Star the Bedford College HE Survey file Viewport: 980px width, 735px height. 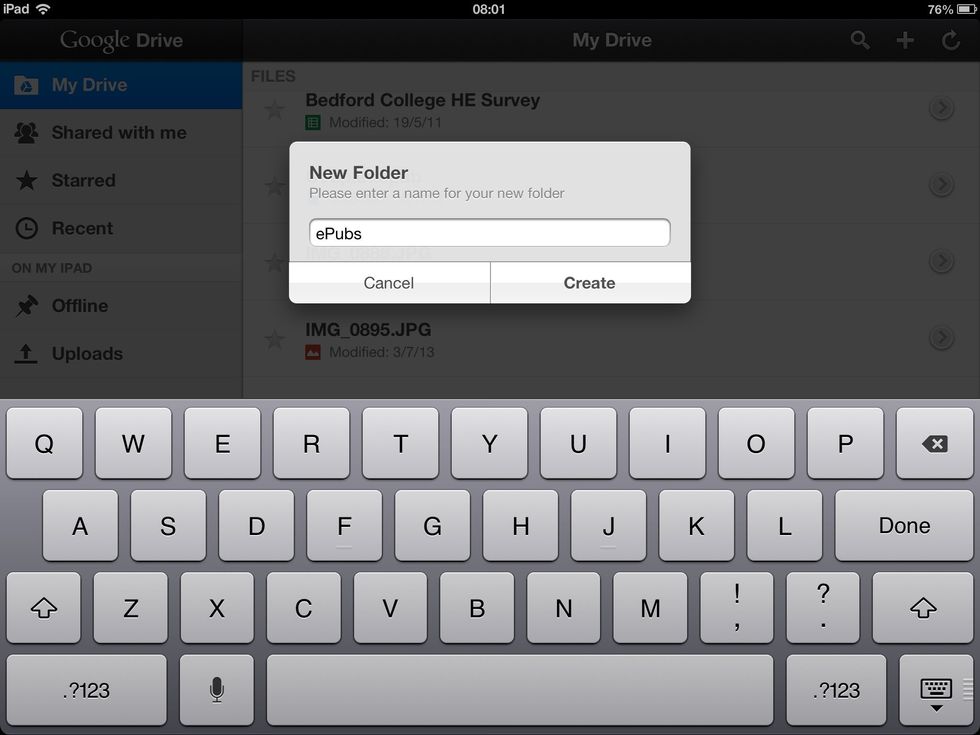pos(274,111)
